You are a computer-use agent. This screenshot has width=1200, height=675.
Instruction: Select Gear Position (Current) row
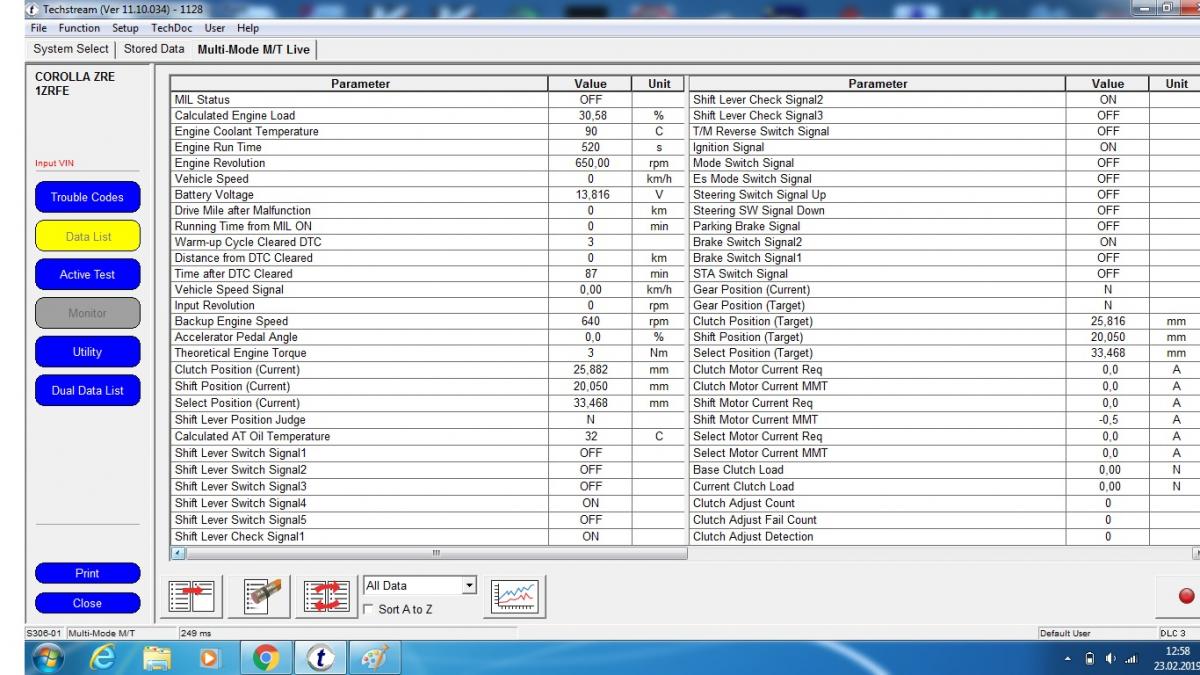[x=944, y=290]
